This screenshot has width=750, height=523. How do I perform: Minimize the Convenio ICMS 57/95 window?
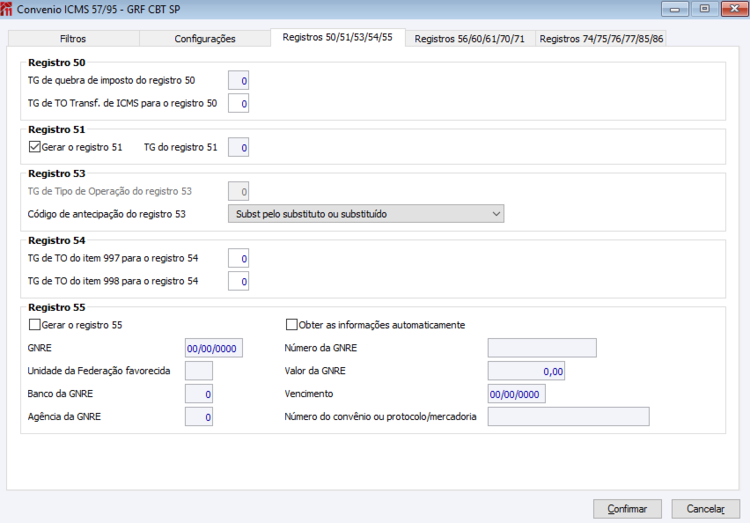click(x=675, y=9)
